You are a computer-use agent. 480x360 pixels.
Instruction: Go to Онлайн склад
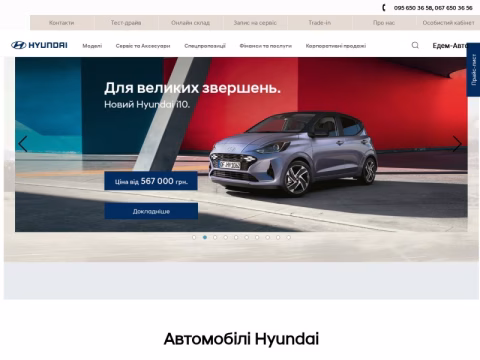190,23
